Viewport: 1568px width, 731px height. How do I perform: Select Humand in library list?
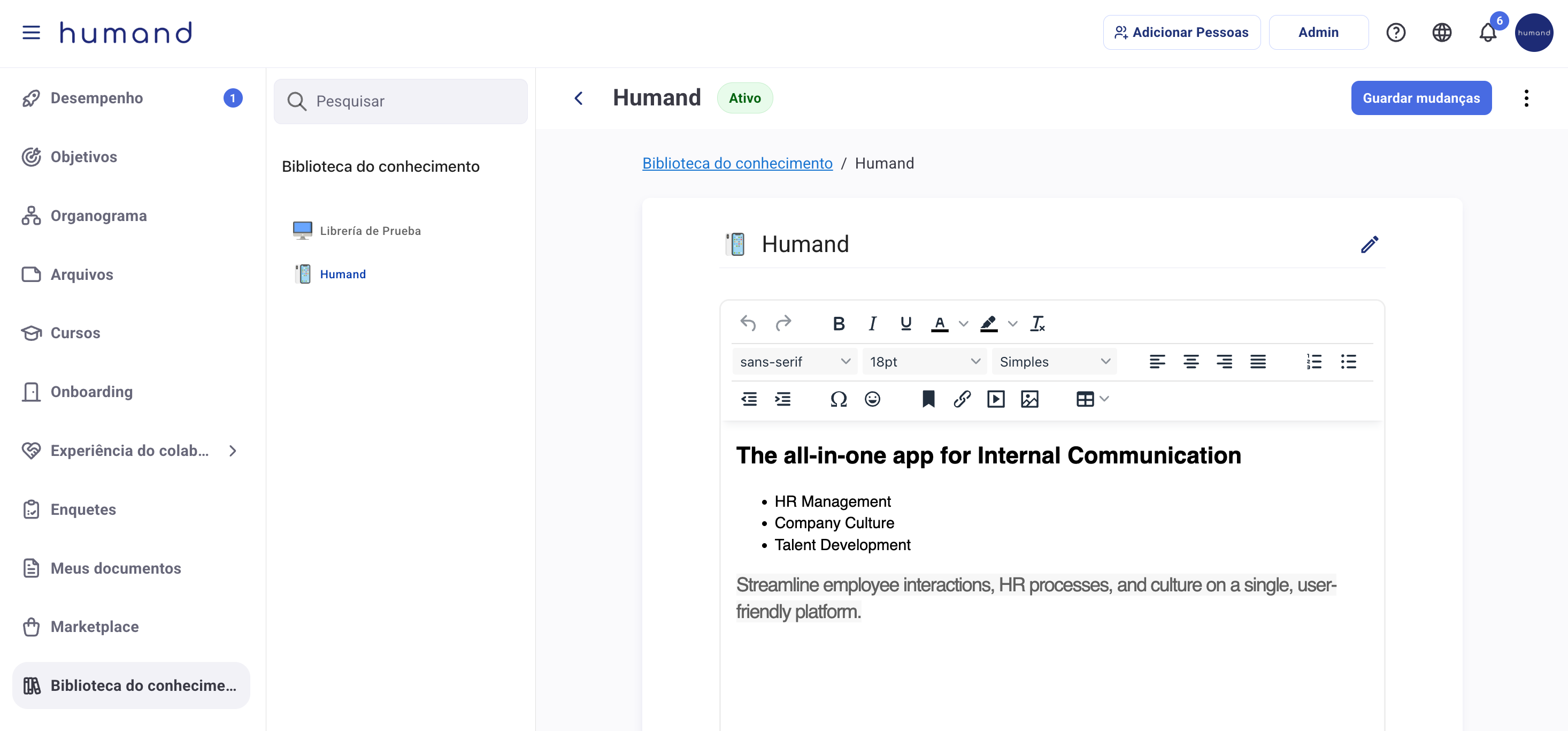330,274
